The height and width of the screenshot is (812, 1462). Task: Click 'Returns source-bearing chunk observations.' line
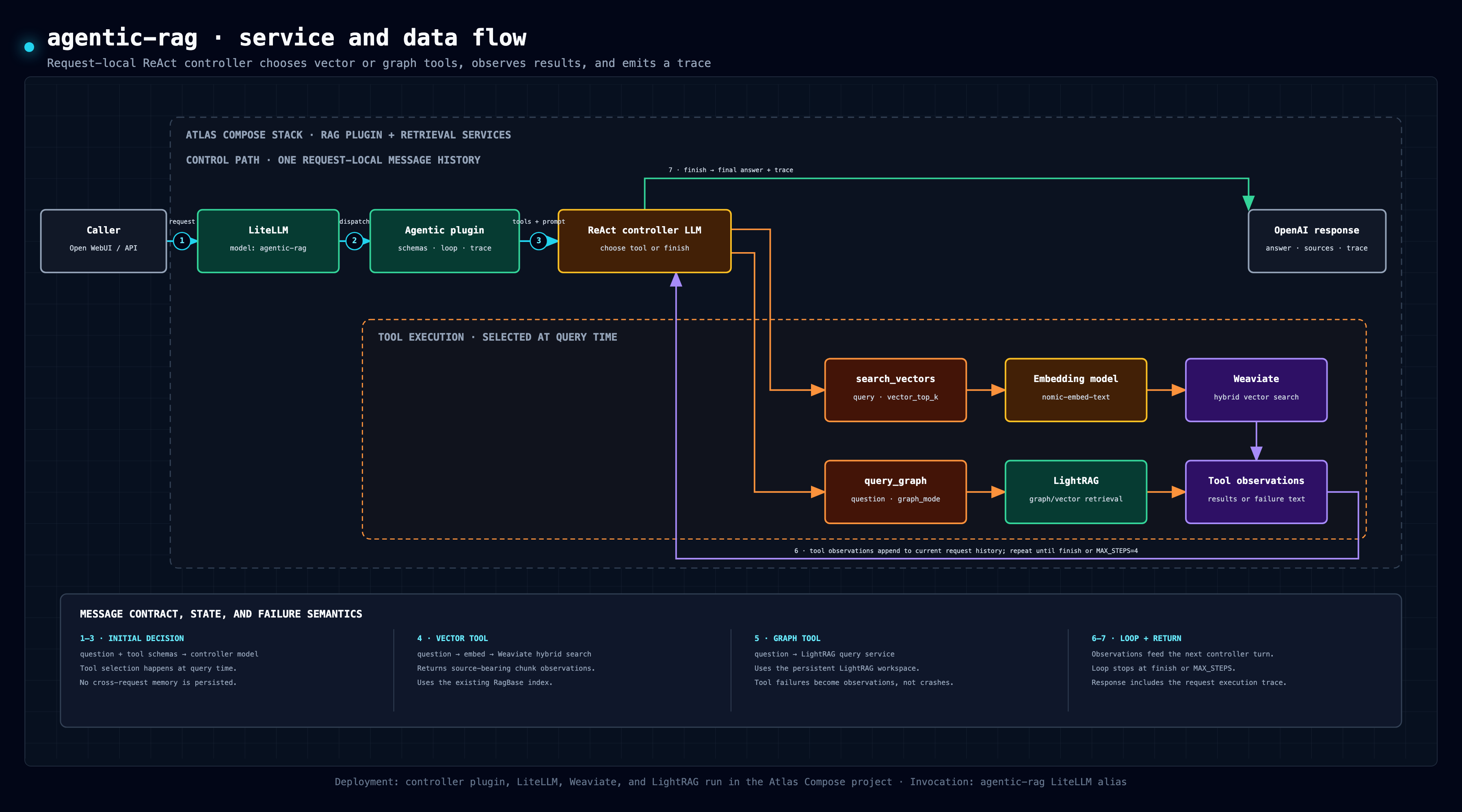[506, 668]
